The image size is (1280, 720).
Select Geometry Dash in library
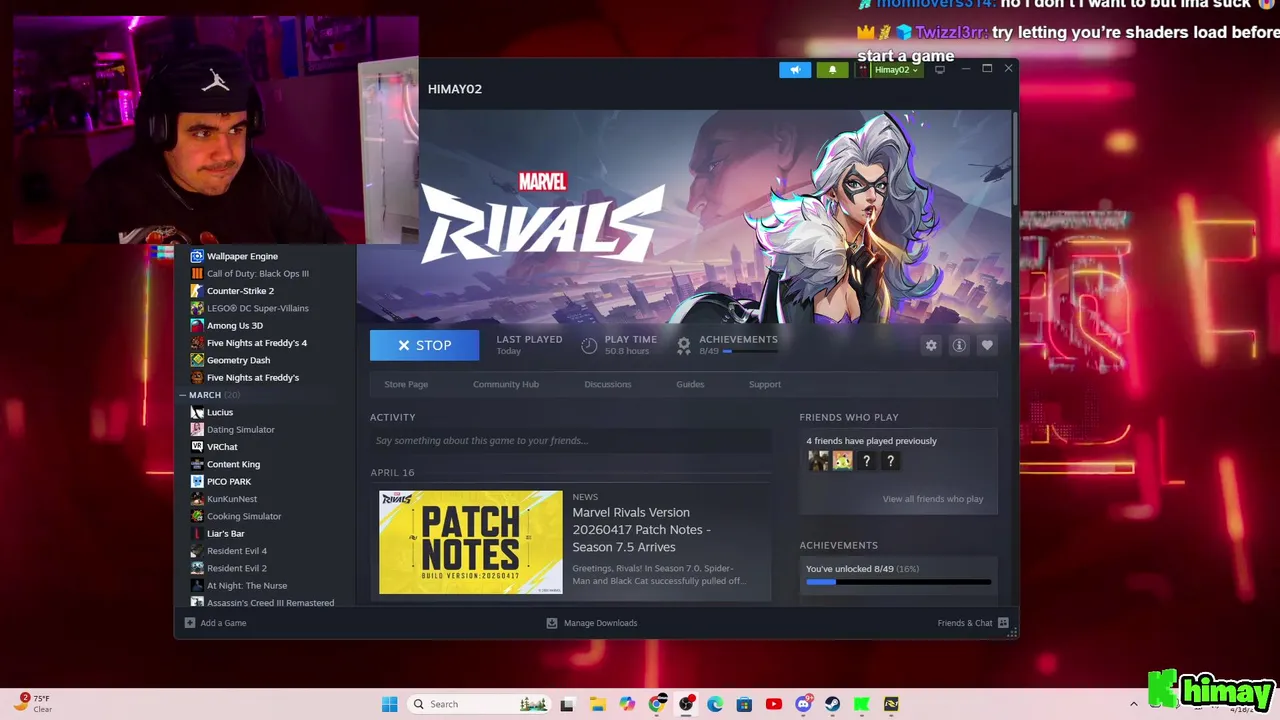pos(231,360)
